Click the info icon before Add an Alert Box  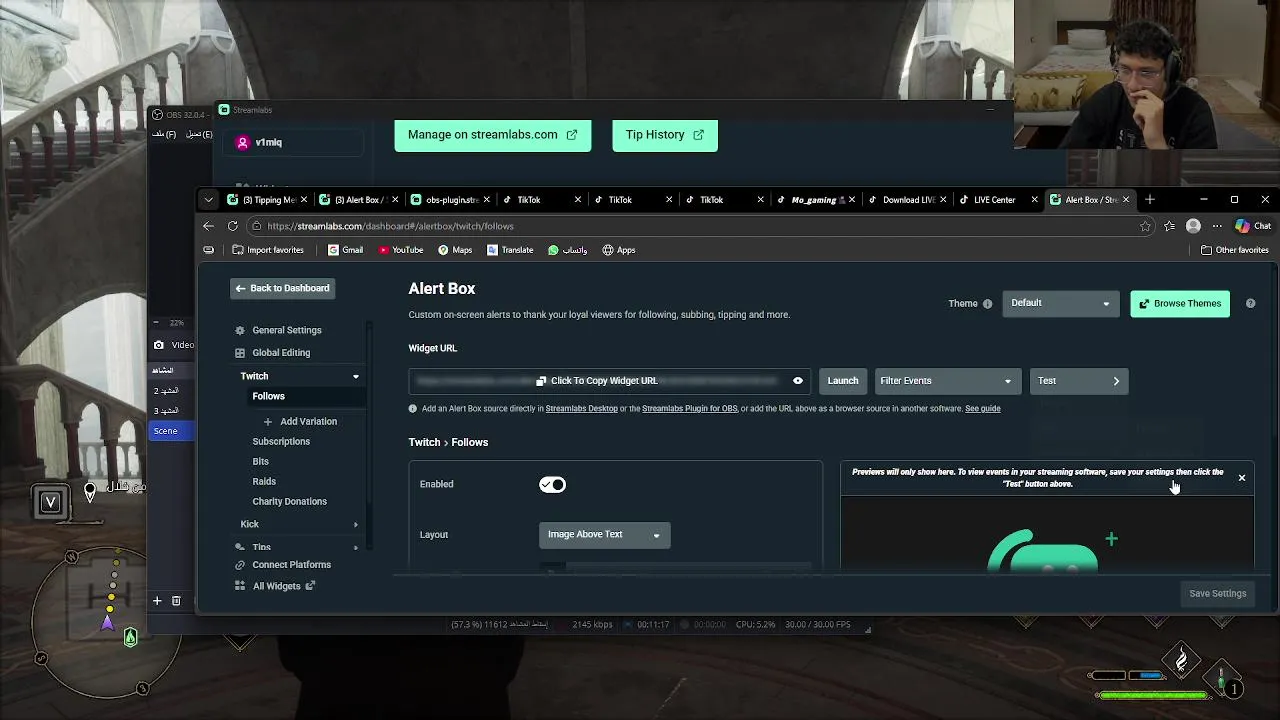pyautogui.click(x=413, y=409)
